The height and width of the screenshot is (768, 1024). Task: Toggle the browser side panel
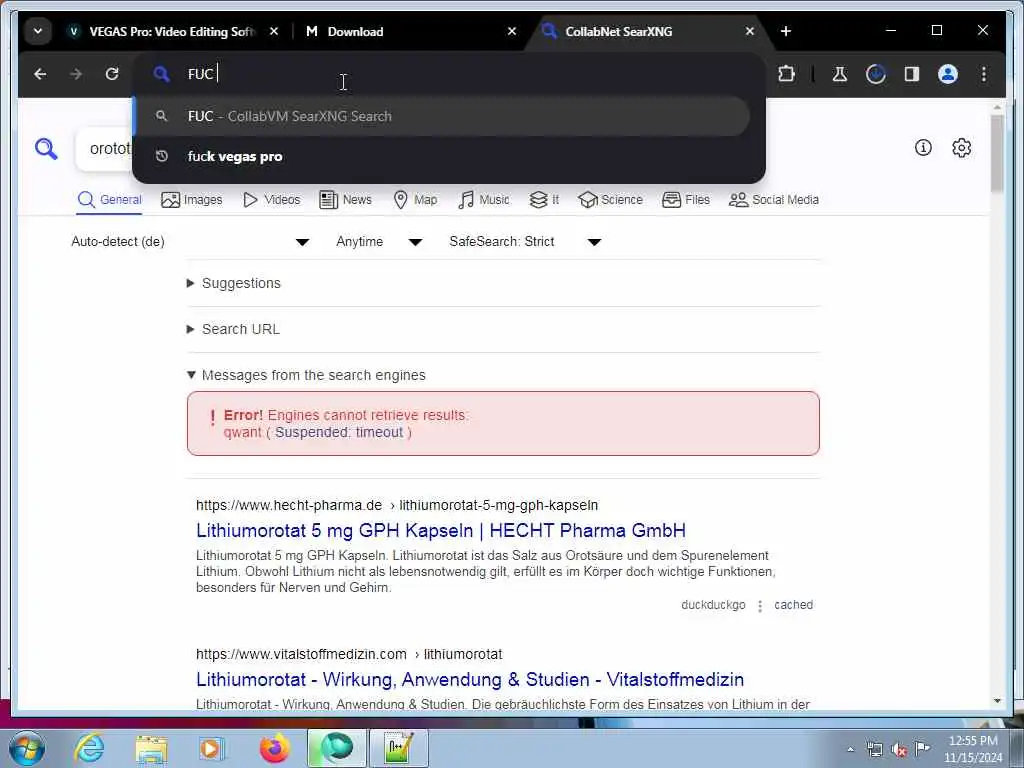click(912, 74)
